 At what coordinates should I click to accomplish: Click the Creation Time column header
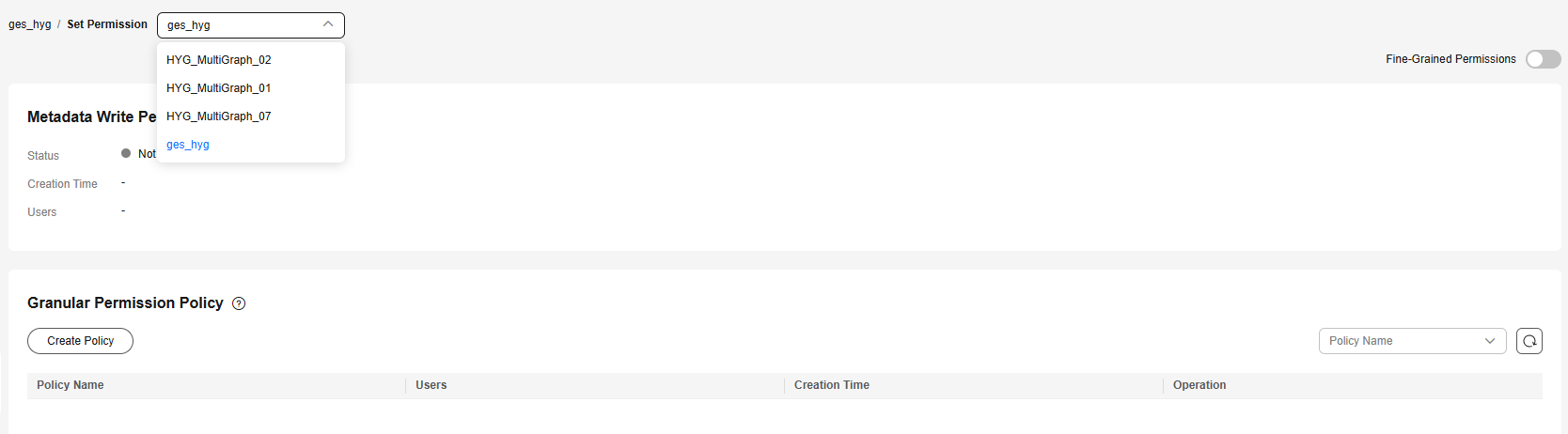(x=832, y=385)
